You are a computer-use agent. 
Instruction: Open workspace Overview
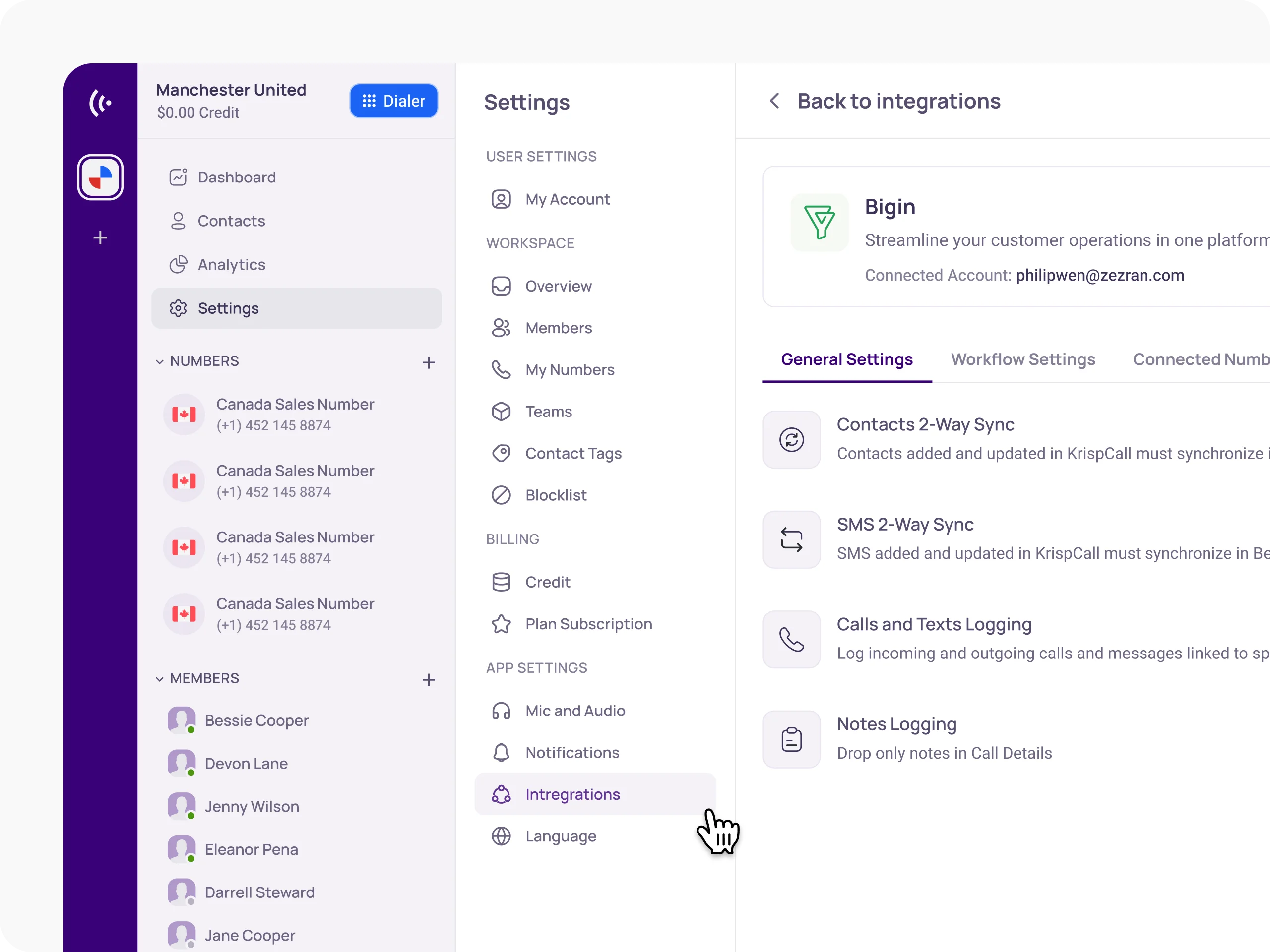[595, 286]
